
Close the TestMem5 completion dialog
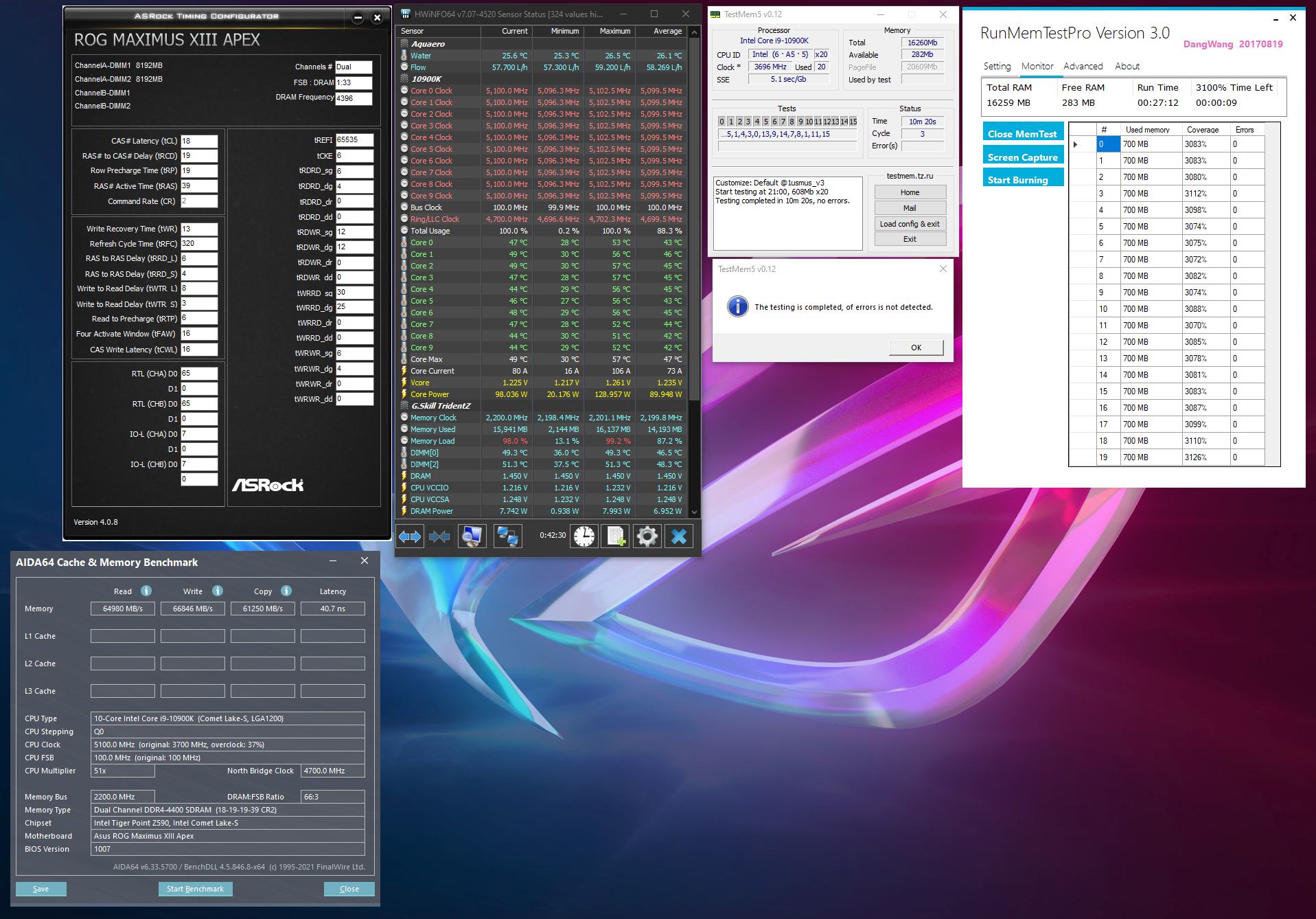click(943, 269)
